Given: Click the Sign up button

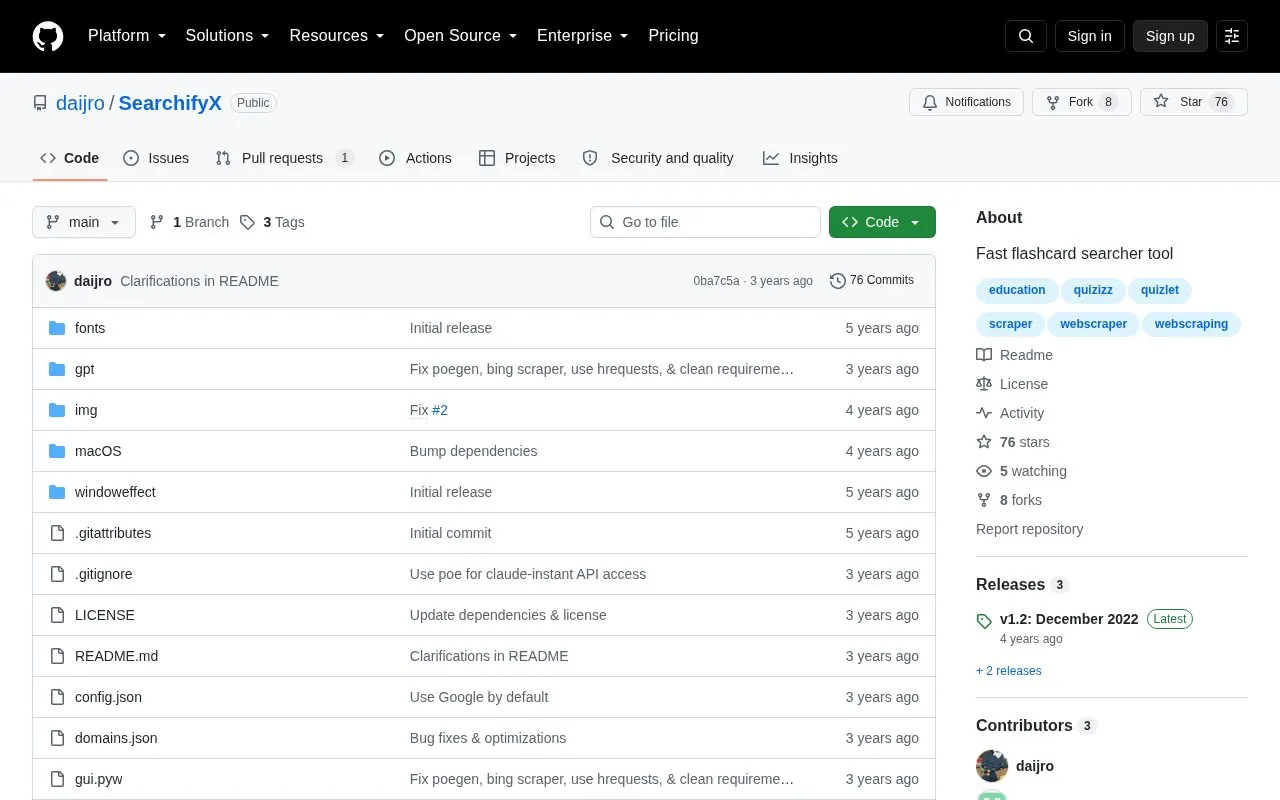Looking at the screenshot, I should (1170, 36).
